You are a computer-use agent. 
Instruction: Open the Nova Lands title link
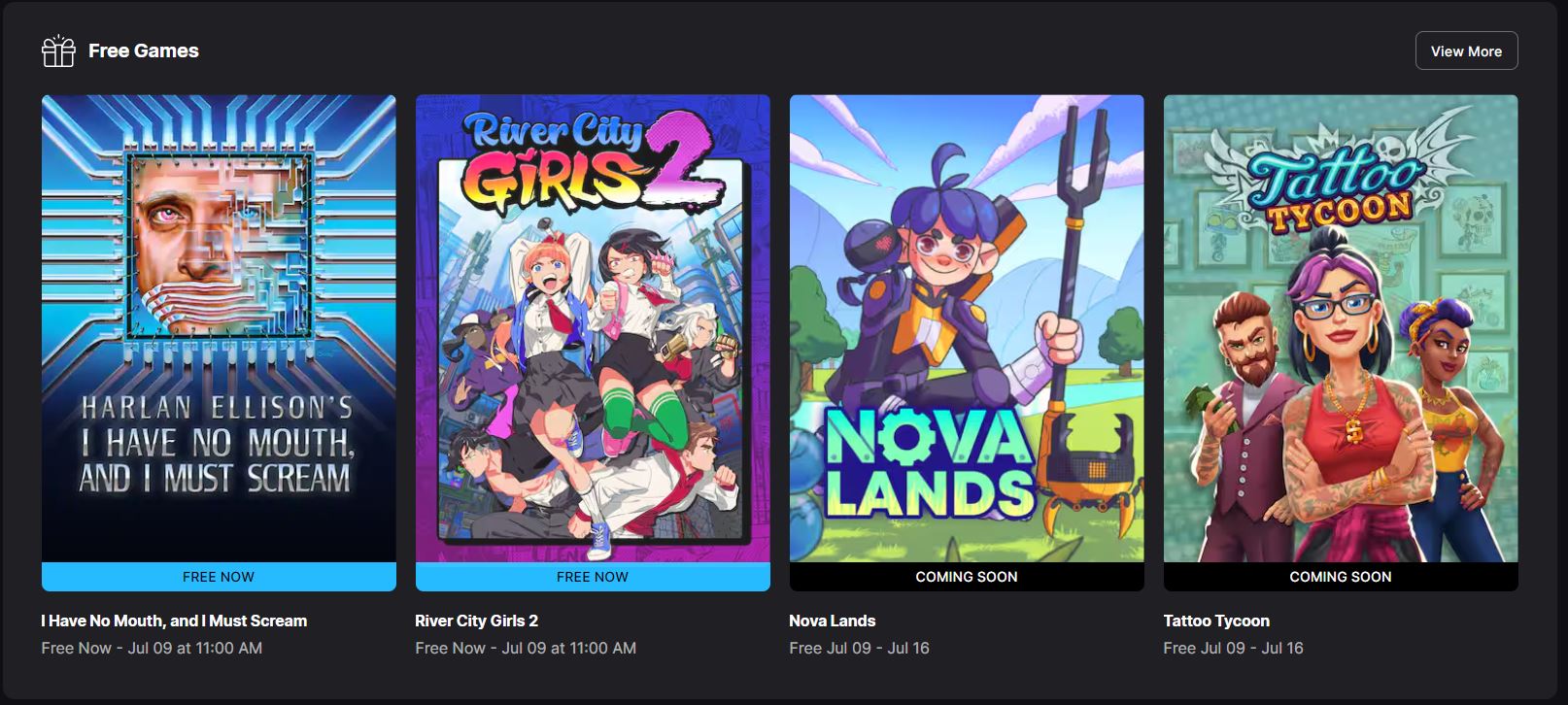833,621
